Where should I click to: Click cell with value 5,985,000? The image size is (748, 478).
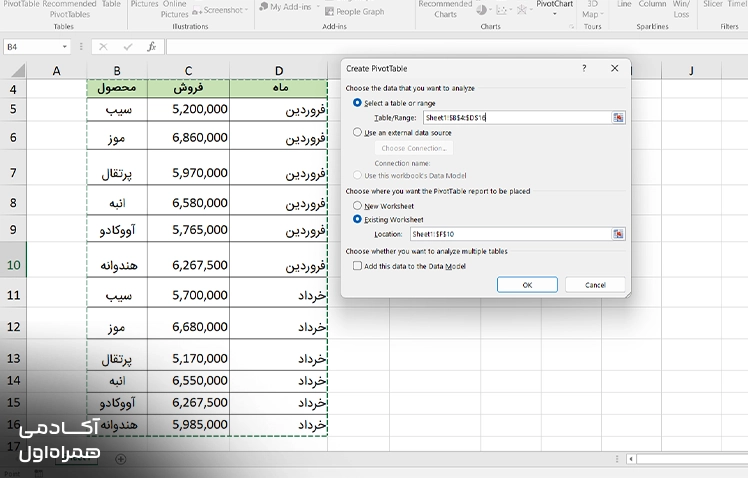(x=188, y=425)
